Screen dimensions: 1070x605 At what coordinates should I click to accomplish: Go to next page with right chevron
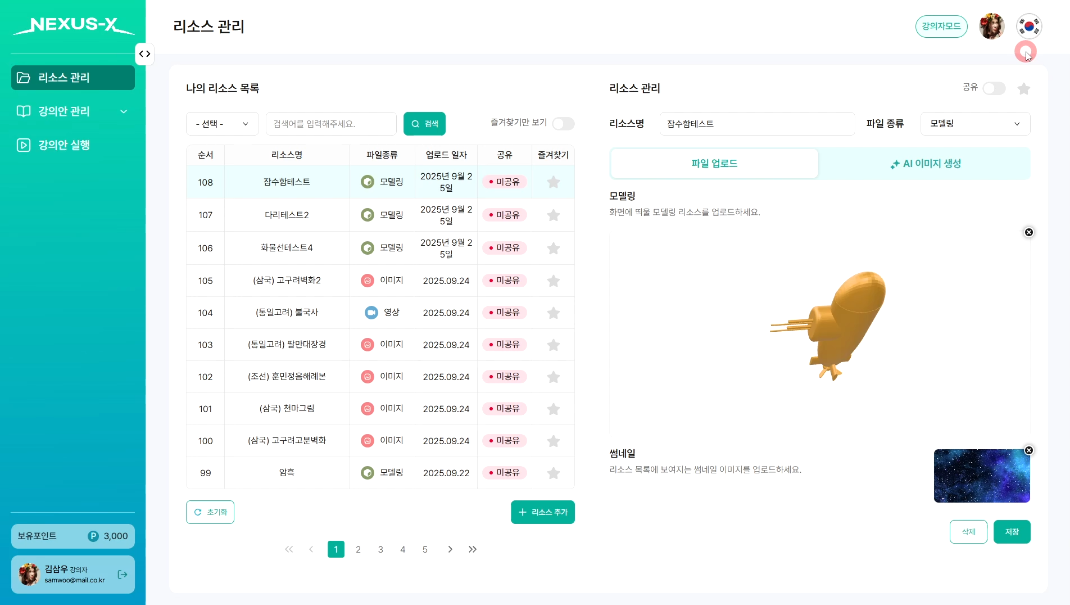coord(450,550)
